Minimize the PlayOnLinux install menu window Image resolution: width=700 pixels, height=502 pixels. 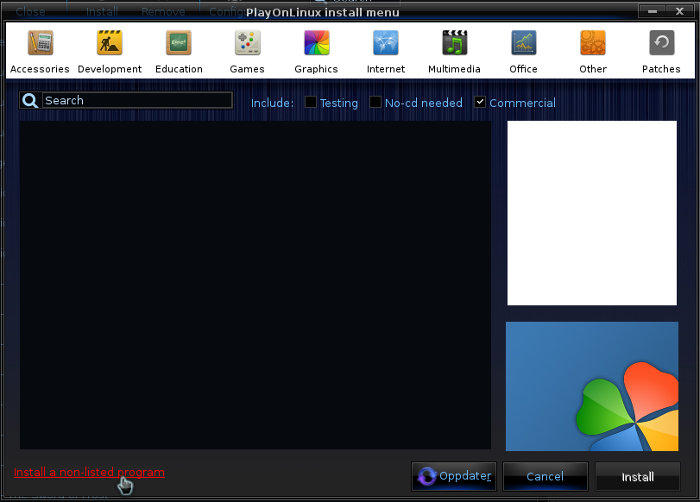(x=652, y=11)
